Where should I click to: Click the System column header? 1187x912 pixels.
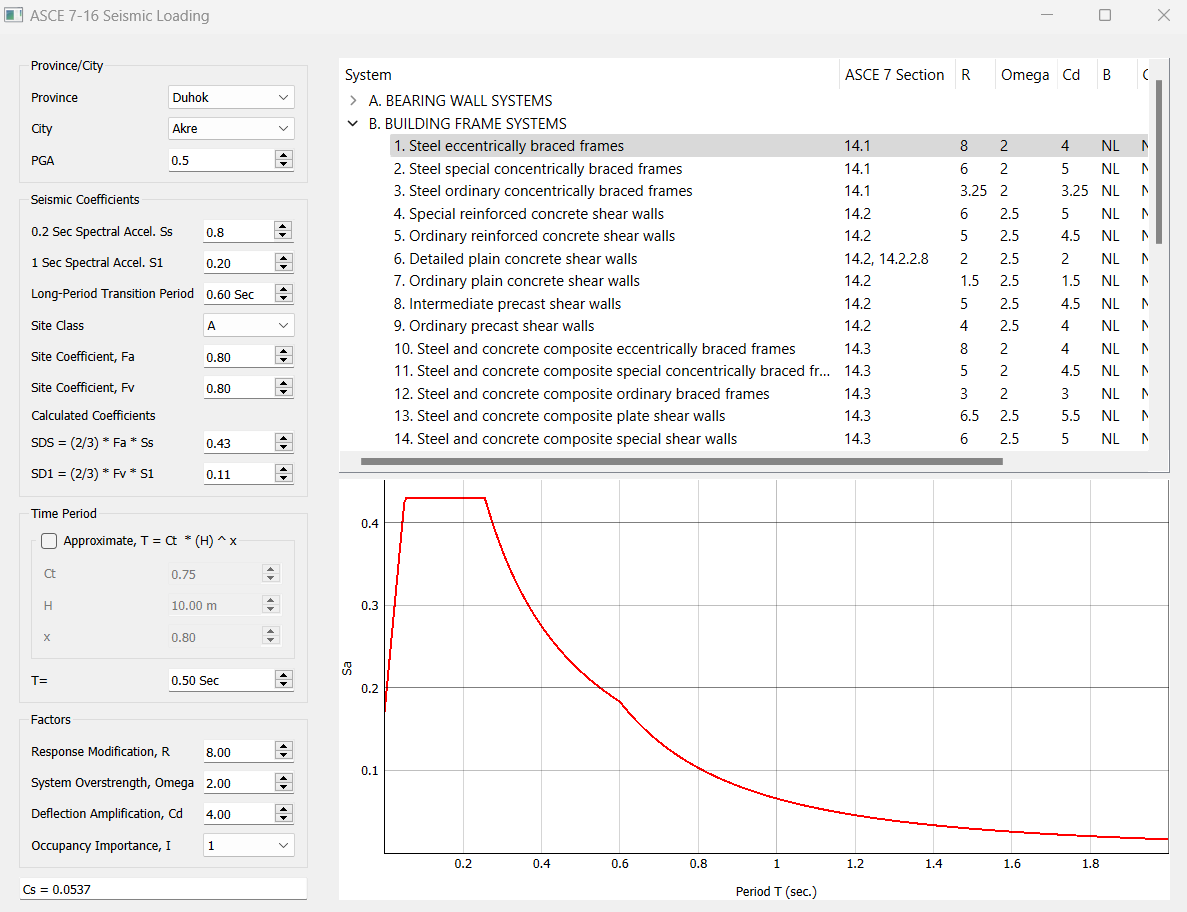tap(590, 75)
